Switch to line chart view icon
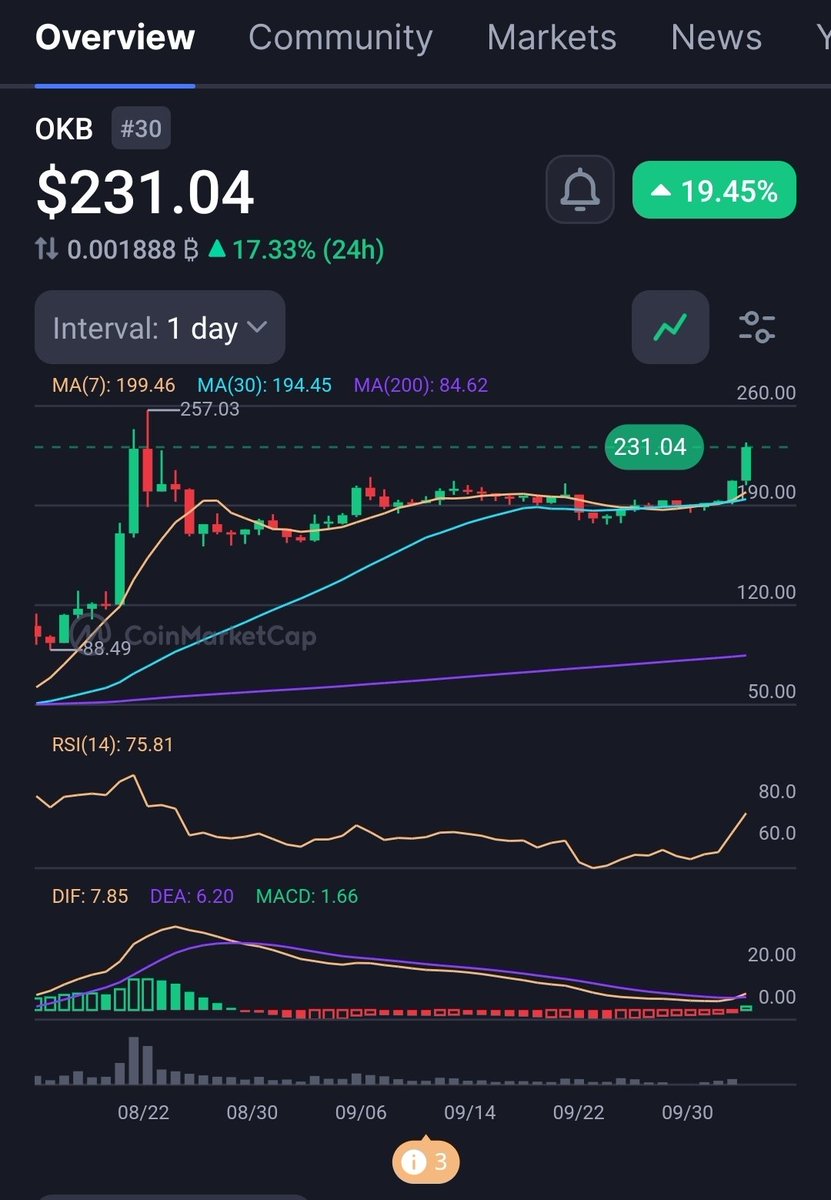This screenshot has height=1200, width=831. coord(670,326)
